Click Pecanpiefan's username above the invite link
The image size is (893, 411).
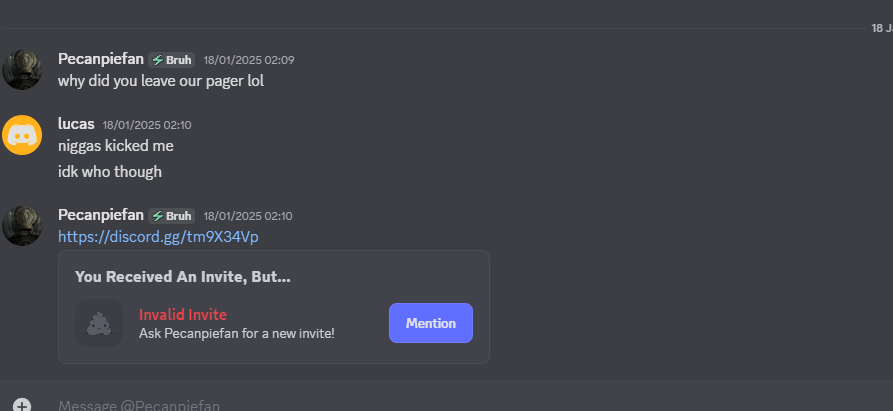[x=101, y=215]
